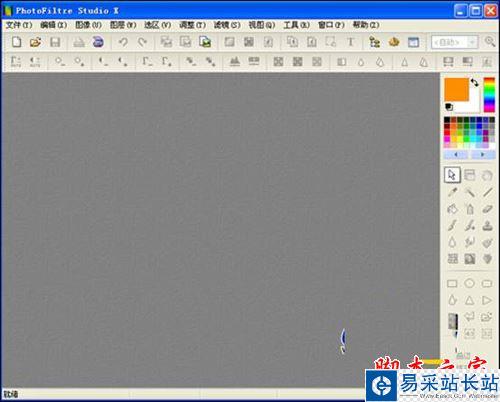Save the image with the floppy disk icon
Viewport: 500px width, 402px height.
(x=55, y=42)
